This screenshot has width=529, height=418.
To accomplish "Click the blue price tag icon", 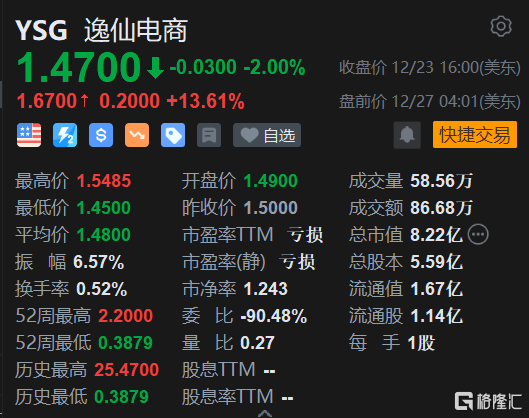I will 173,135.
